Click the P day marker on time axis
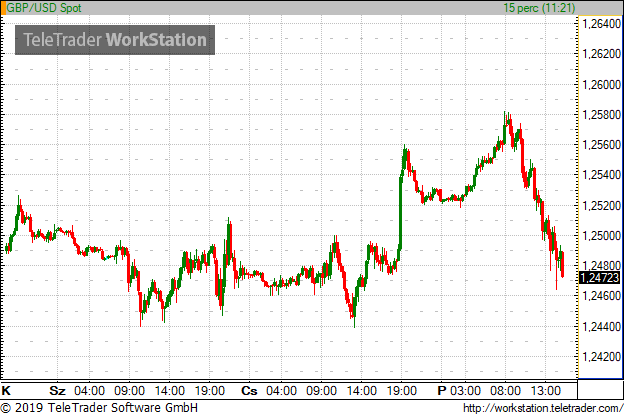The width and height of the screenshot is (624, 417). 442,390
